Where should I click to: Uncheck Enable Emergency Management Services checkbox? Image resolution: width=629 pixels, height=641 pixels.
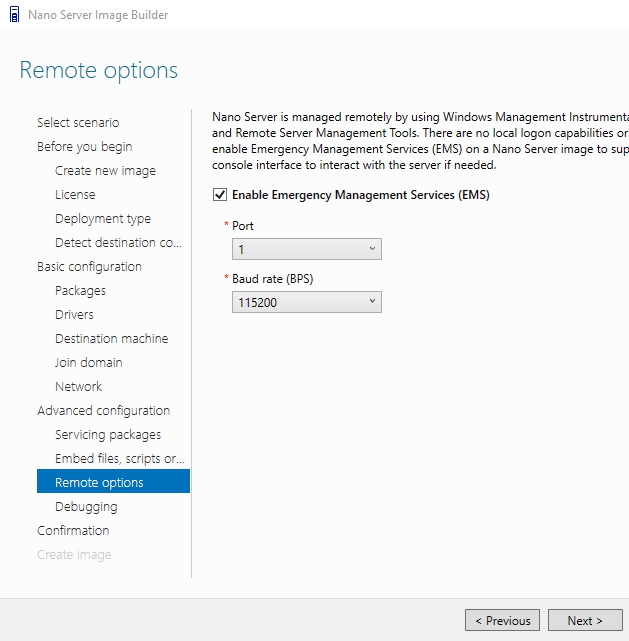click(220, 195)
